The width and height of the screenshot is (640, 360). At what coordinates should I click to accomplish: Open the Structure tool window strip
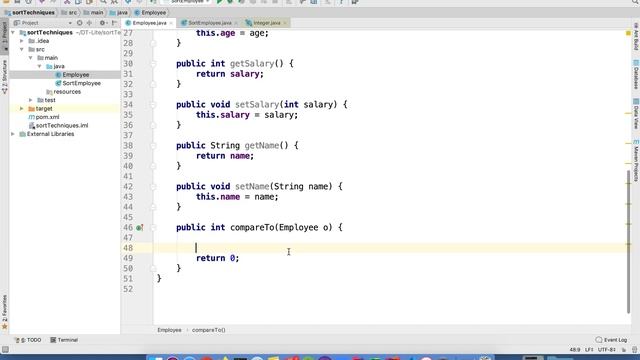point(4,77)
